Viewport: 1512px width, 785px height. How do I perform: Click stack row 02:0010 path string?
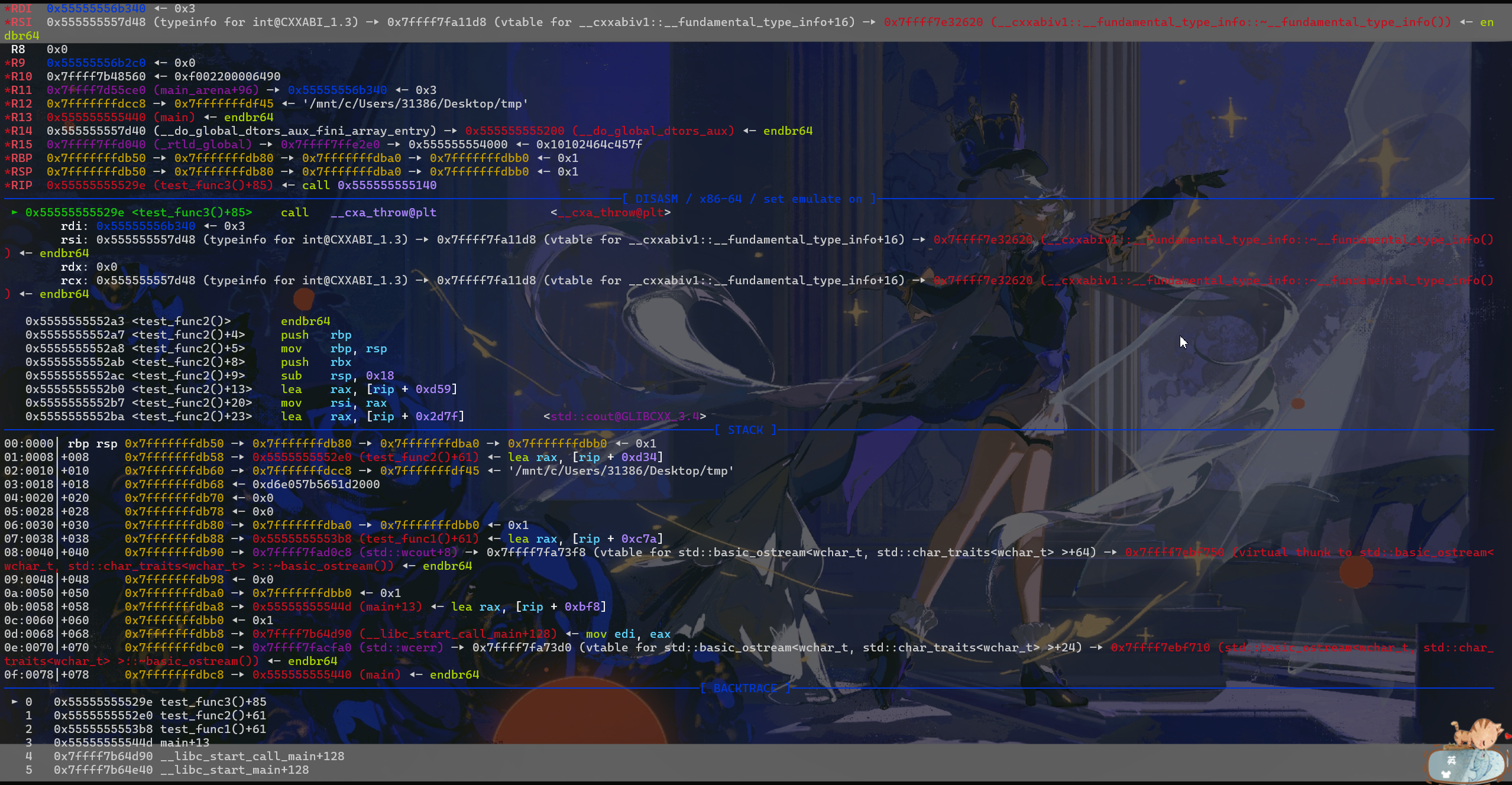click(621, 471)
